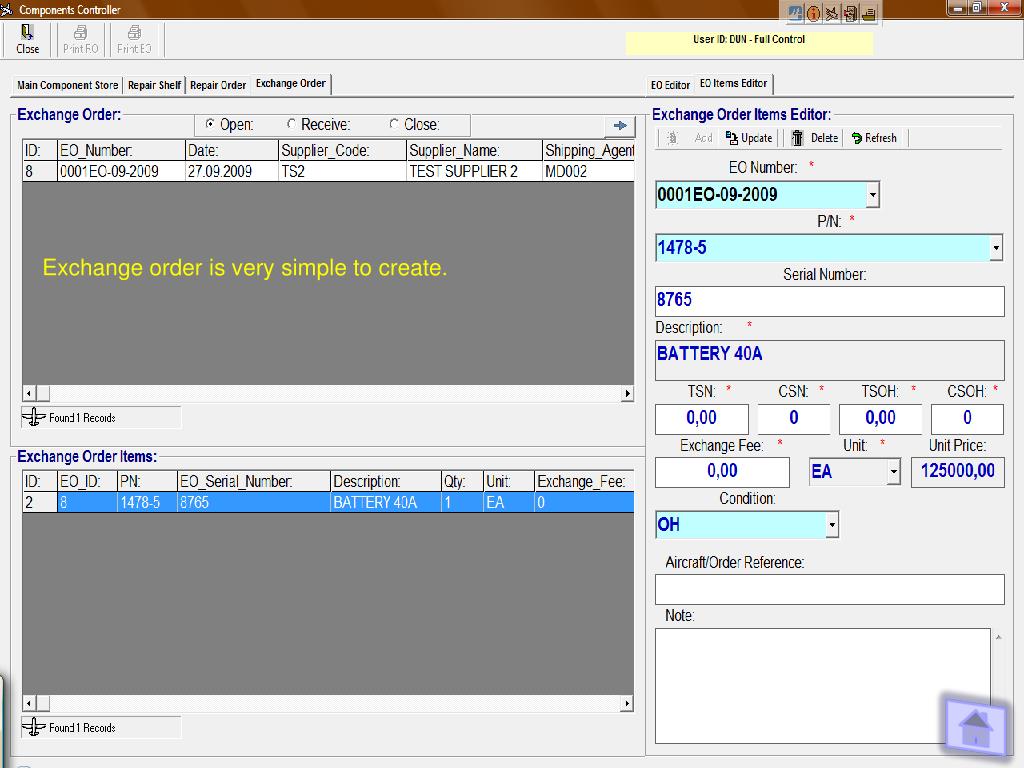Click cell 27.09.2009 in order row
The width and height of the screenshot is (1024, 768).
pyautogui.click(x=232, y=171)
